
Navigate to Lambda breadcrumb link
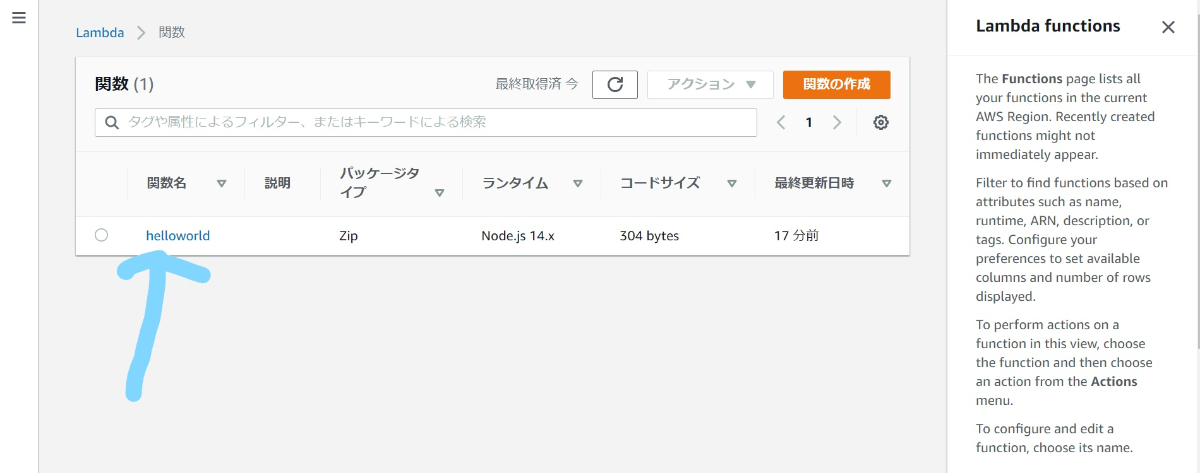click(100, 32)
